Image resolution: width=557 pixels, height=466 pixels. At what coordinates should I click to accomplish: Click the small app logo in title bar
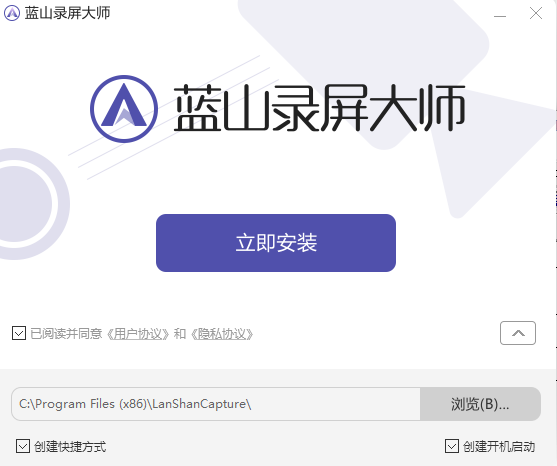click(x=12, y=13)
